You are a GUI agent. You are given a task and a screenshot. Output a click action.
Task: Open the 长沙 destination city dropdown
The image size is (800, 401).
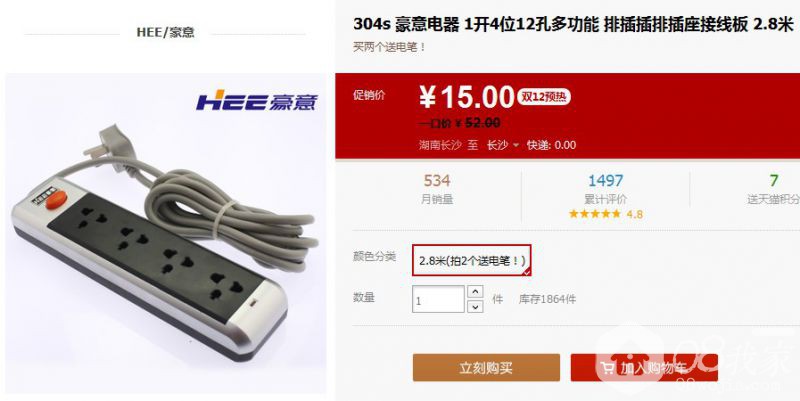click(x=502, y=145)
